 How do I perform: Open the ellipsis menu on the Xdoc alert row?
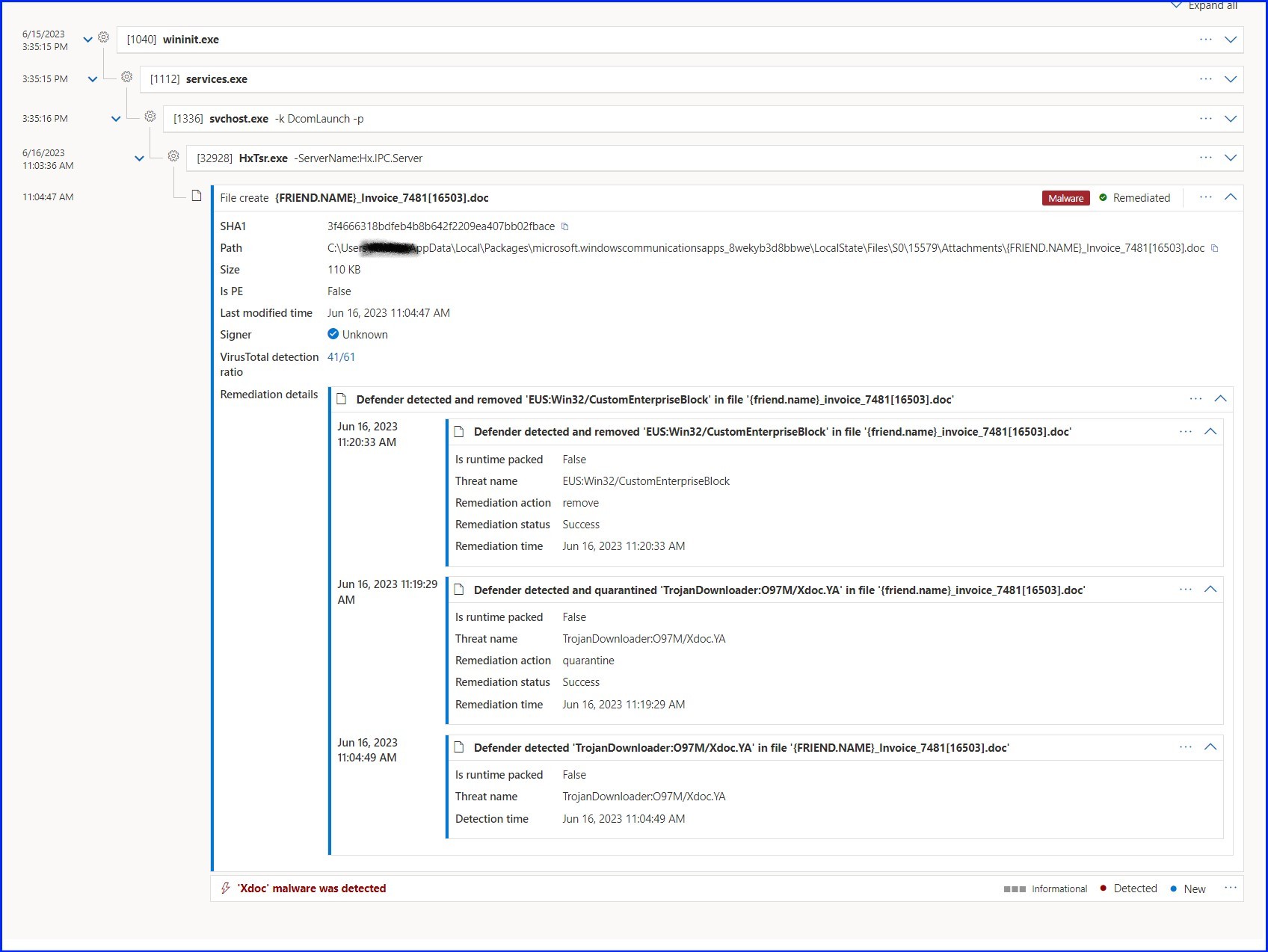[x=1231, y=888]
